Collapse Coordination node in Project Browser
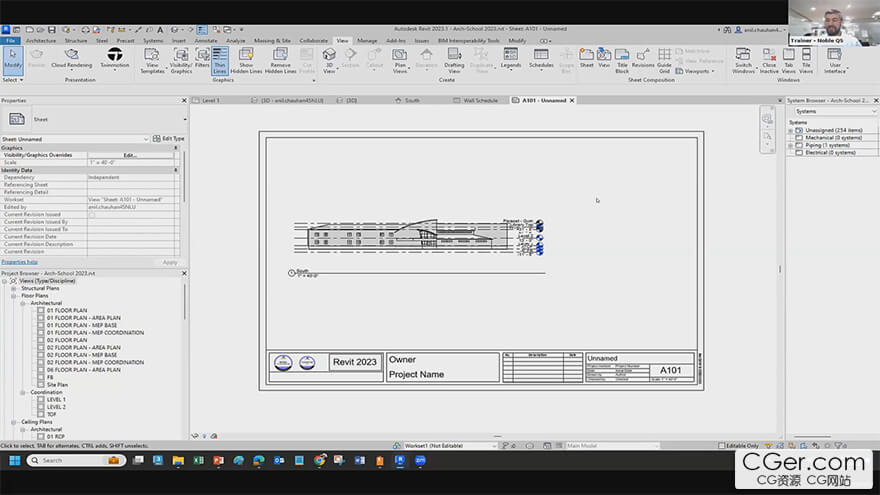Viewport: 880px width, 495px height. click(22, 392)
